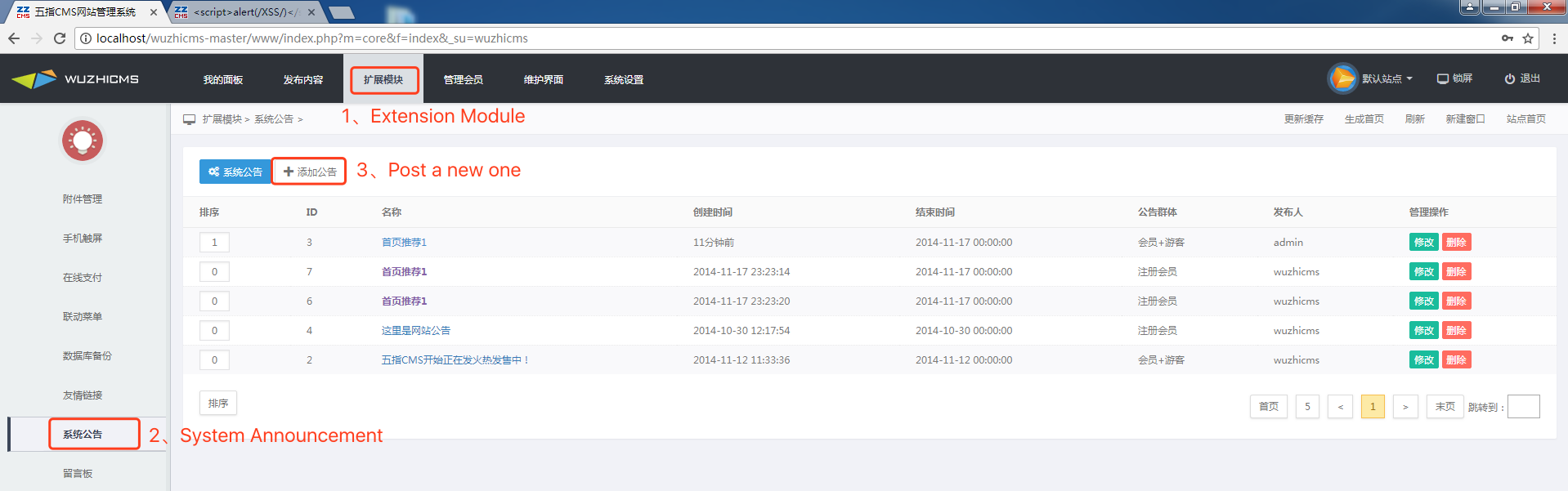Click the WUZHICMS logo
The height and width of the screenshot is (491, 1568).
[75, 79]
